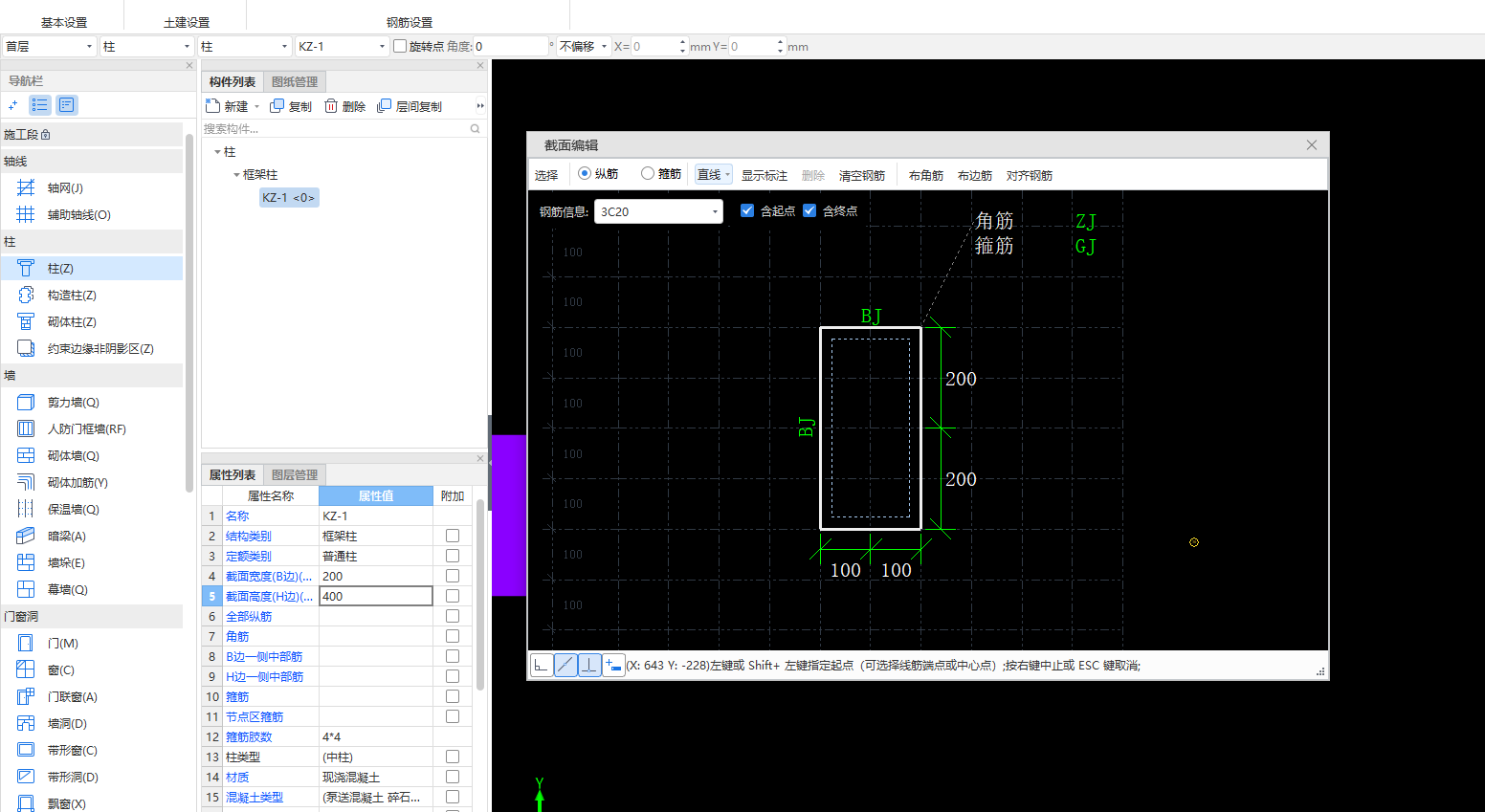
Task: Select the 纵筋 radio button
Action: 585,174
